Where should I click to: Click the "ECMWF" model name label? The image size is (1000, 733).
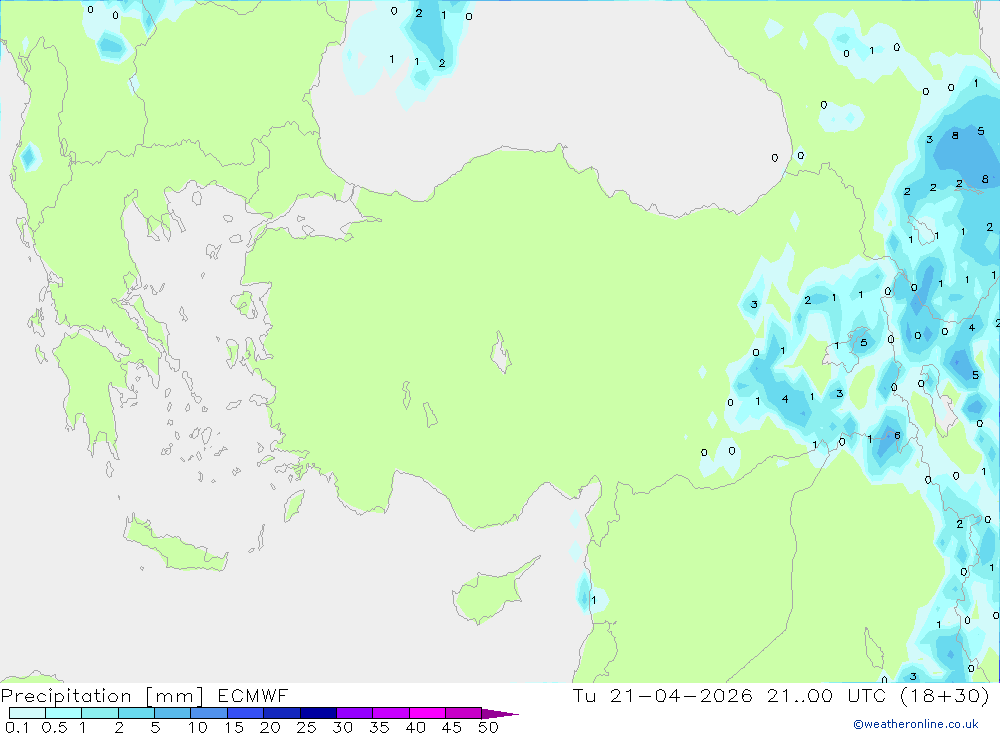click(253, 696)
